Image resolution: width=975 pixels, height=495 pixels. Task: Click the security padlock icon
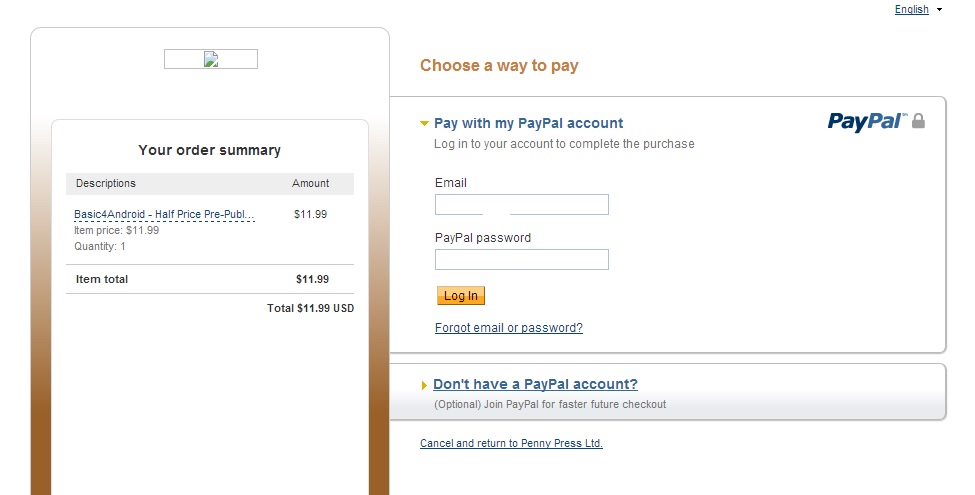click(x=919, y=121)
